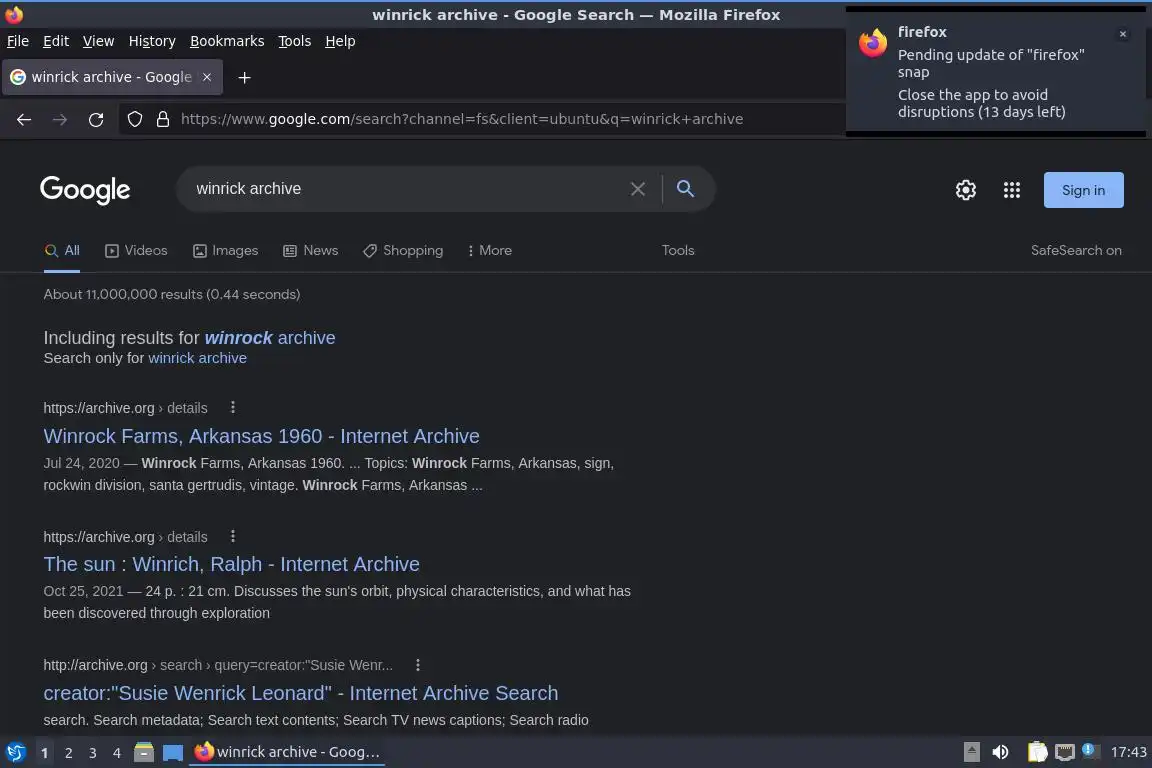Screen dimensions: 1152x768
Task: Open the Edit menu
Action: [56, 41]
